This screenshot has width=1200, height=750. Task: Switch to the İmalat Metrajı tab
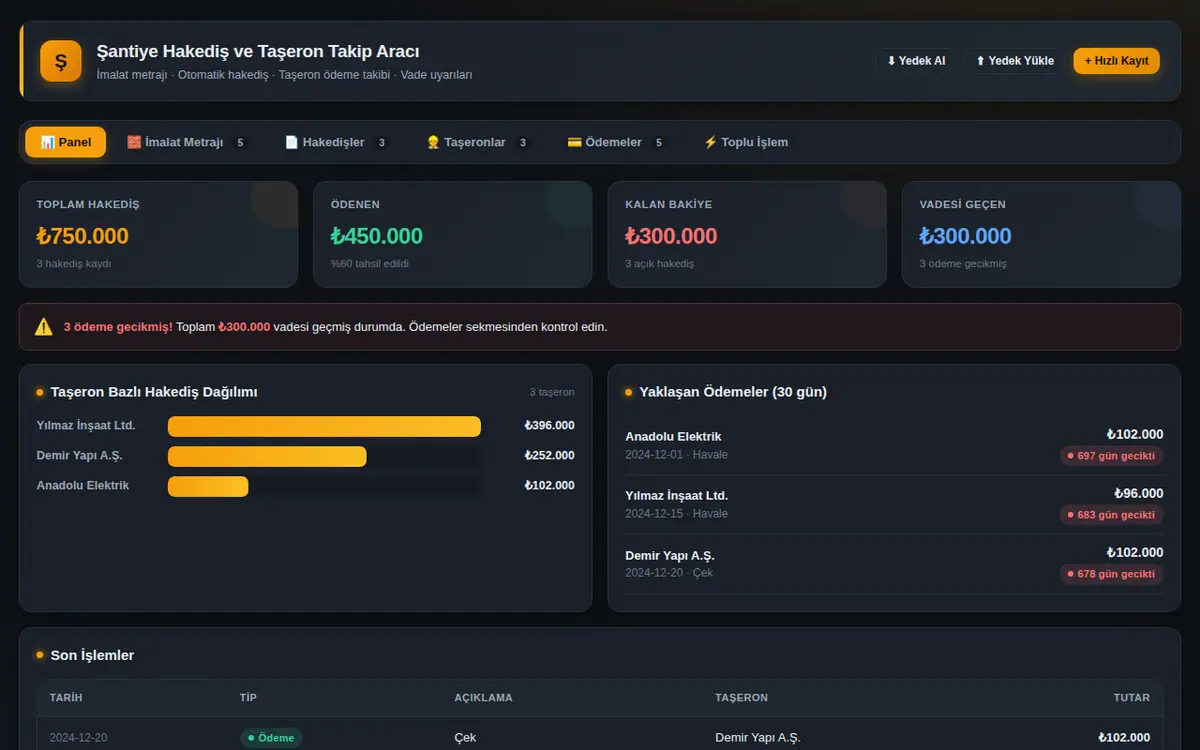point(187,142)
